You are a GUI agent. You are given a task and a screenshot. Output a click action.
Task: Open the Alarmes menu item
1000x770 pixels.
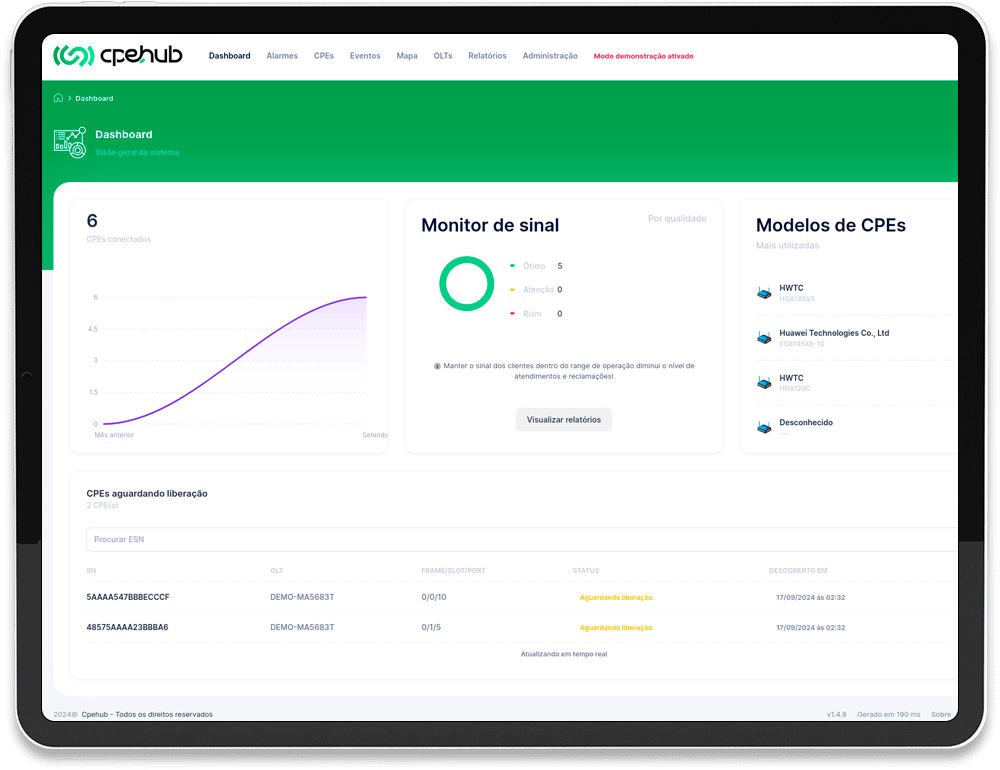point(282,56)
